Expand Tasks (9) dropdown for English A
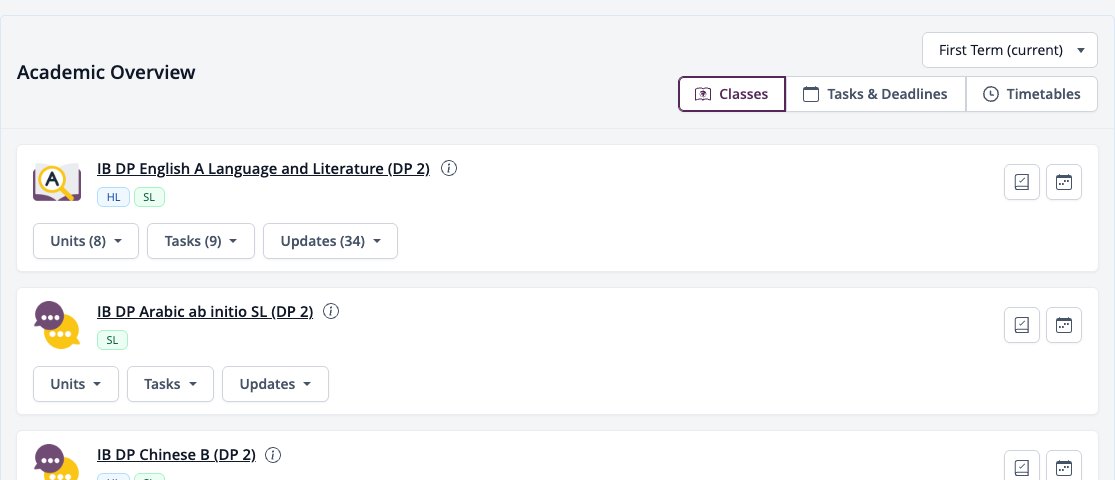The image size is (1115, 480). [x=201, y=241]
